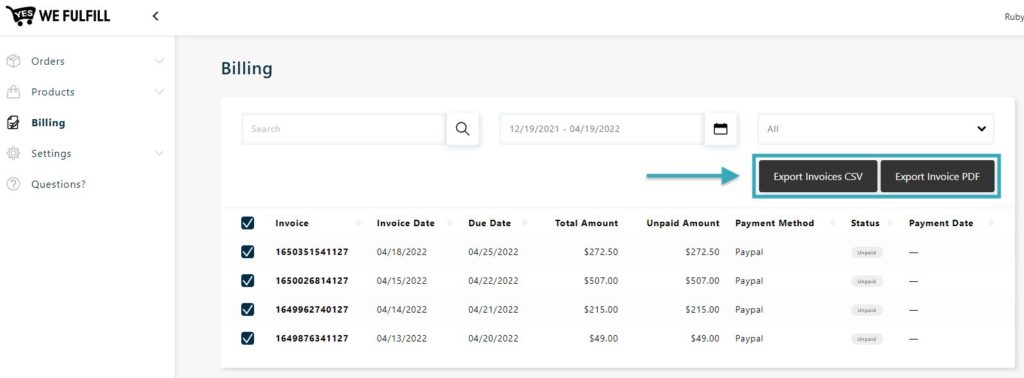The image size is (1024, 378).
Task: Open the calendar date picker icon
Action: [720, 129]
